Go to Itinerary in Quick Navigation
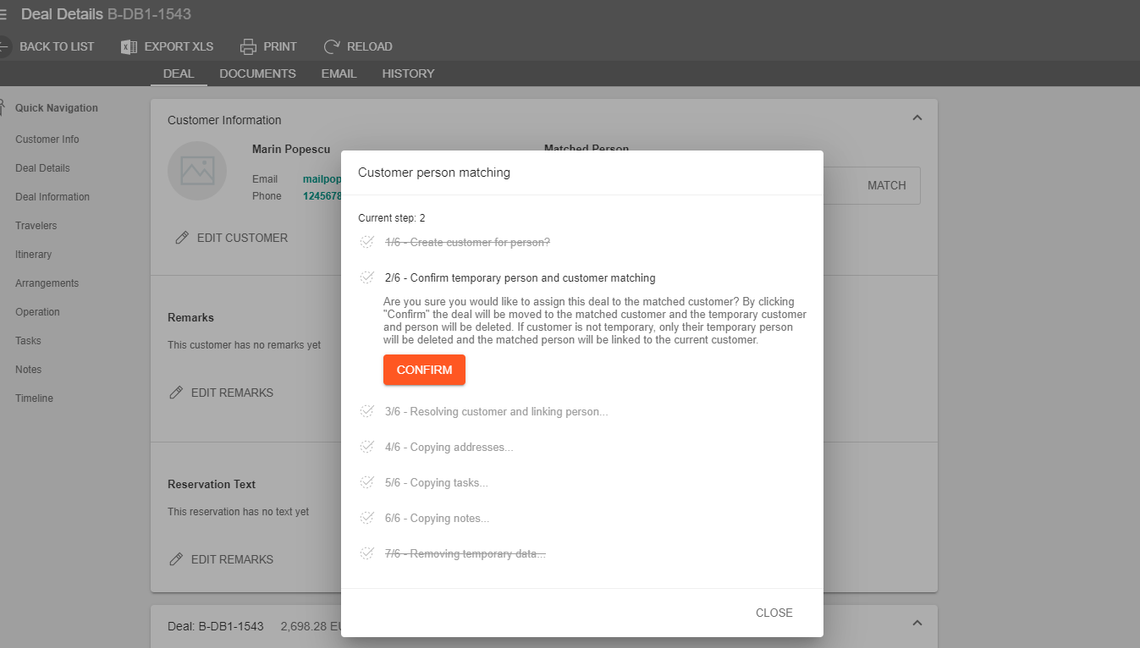Image resolution: width=1140 pixels, height=648 pixels. [33, 255]
